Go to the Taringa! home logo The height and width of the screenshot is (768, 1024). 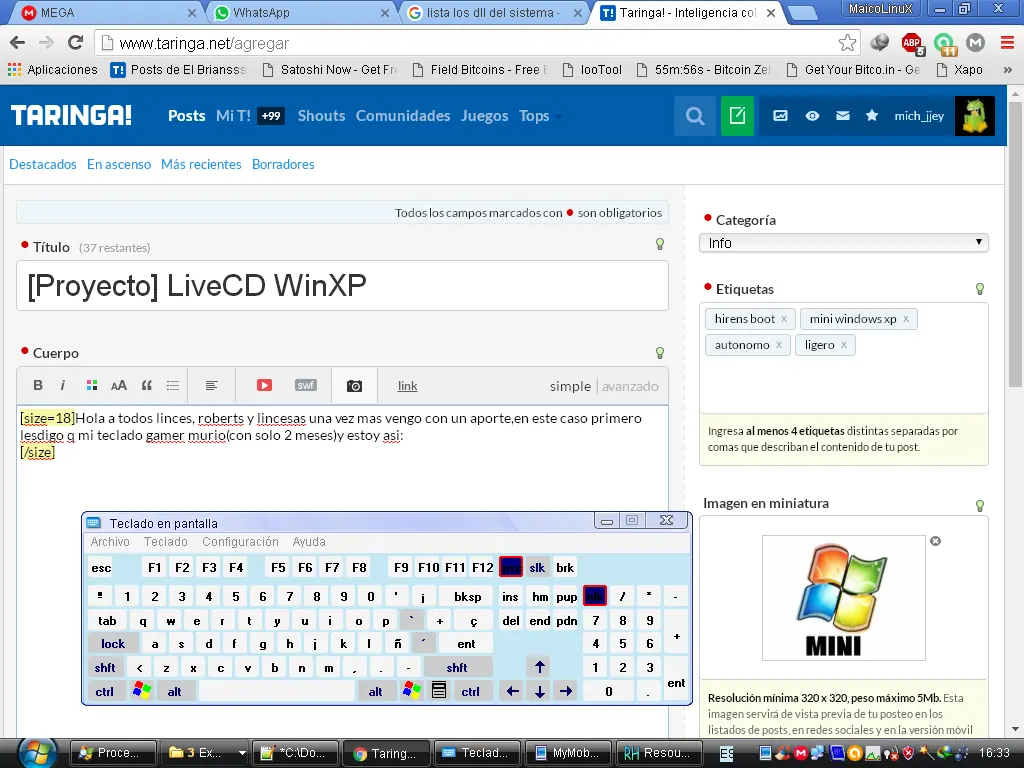coord(71,116)
